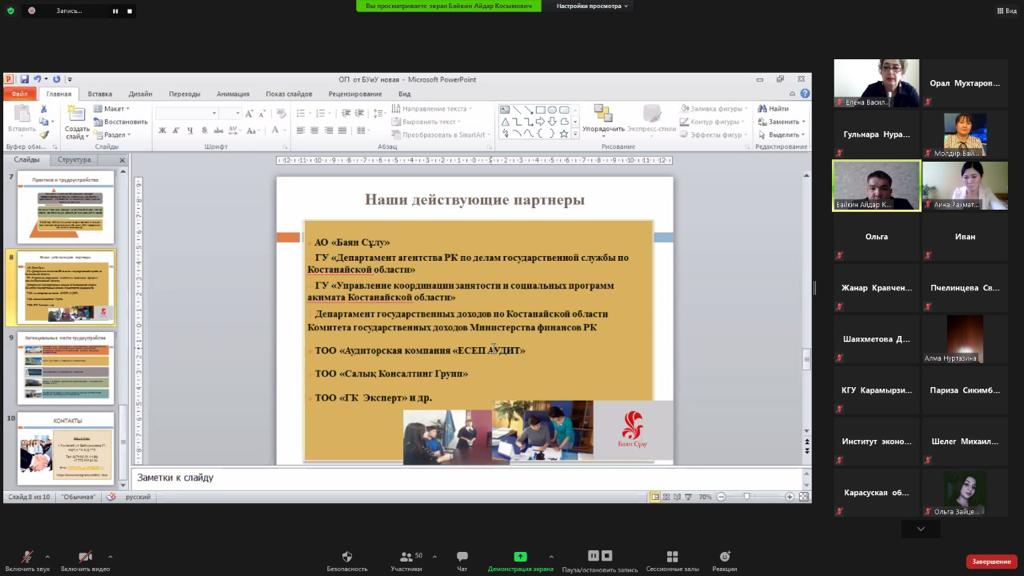This screenshot has width=1024, height=576.
Task: Open the Файл tab
Action: [20, 94]
